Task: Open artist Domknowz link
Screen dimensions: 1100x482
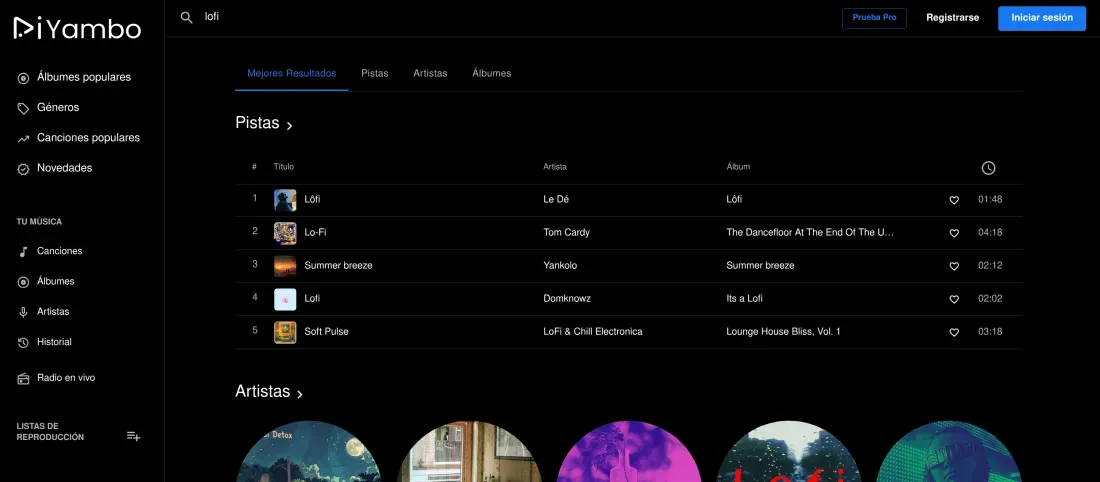Action: tap(567, 298)
